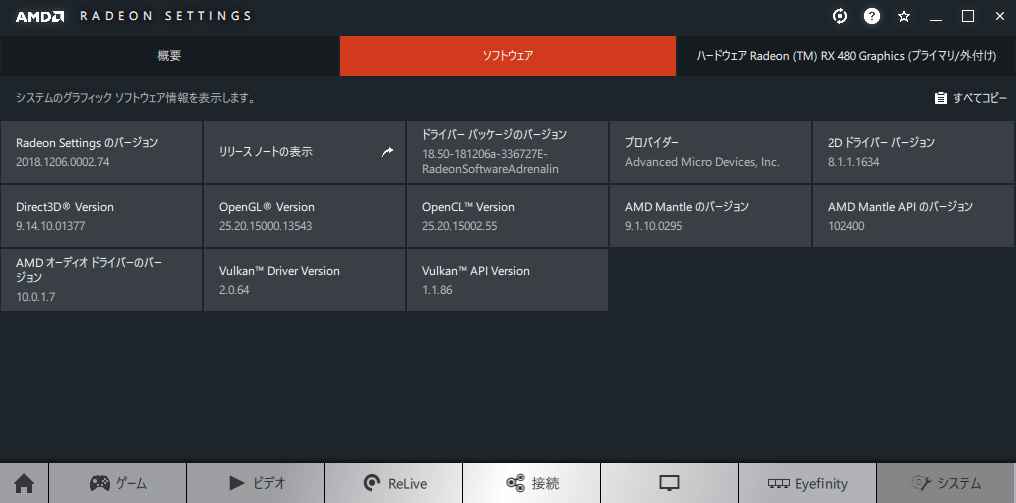The height and width of the screenshot is (503, 1016).
Task: Click version value 2018.1206.0002.74
Action: click(x=62, y=161)
